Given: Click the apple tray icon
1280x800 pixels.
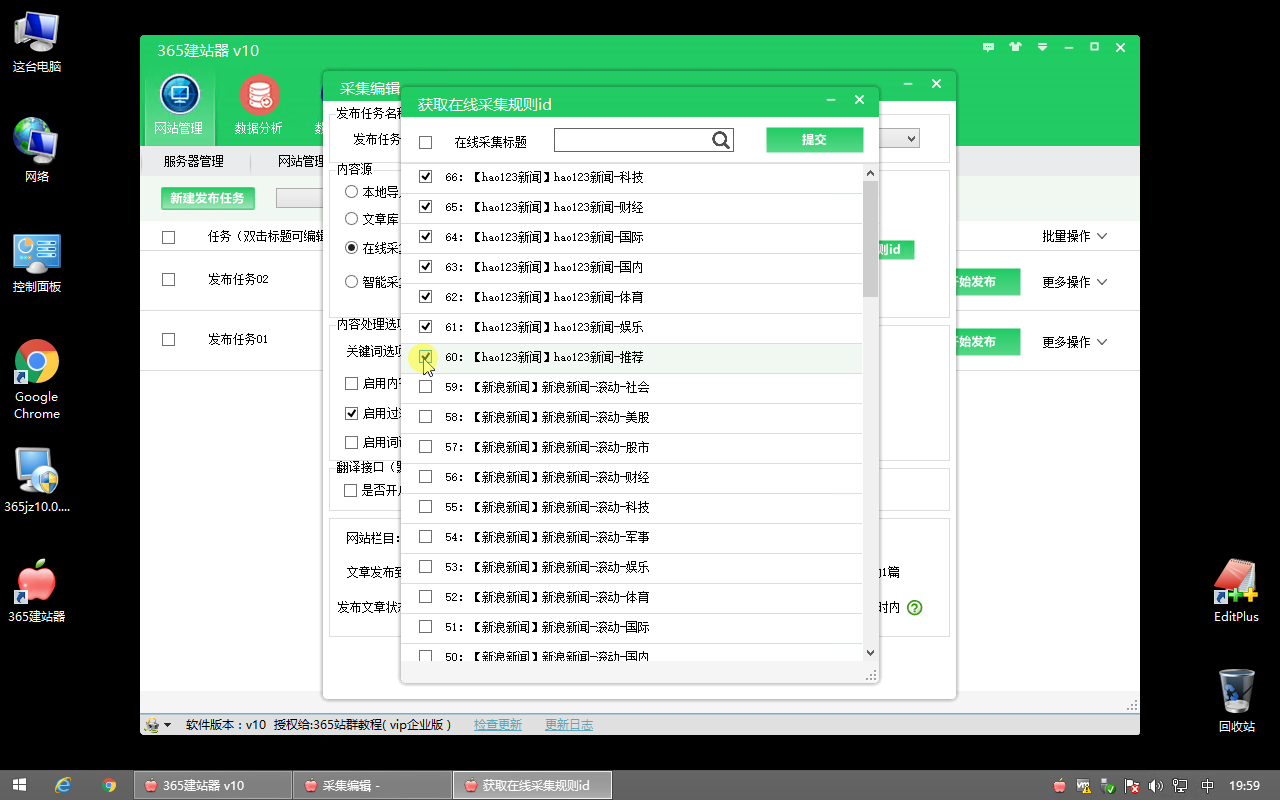Looking at the screenshot, I should [x=1061, y=786].
